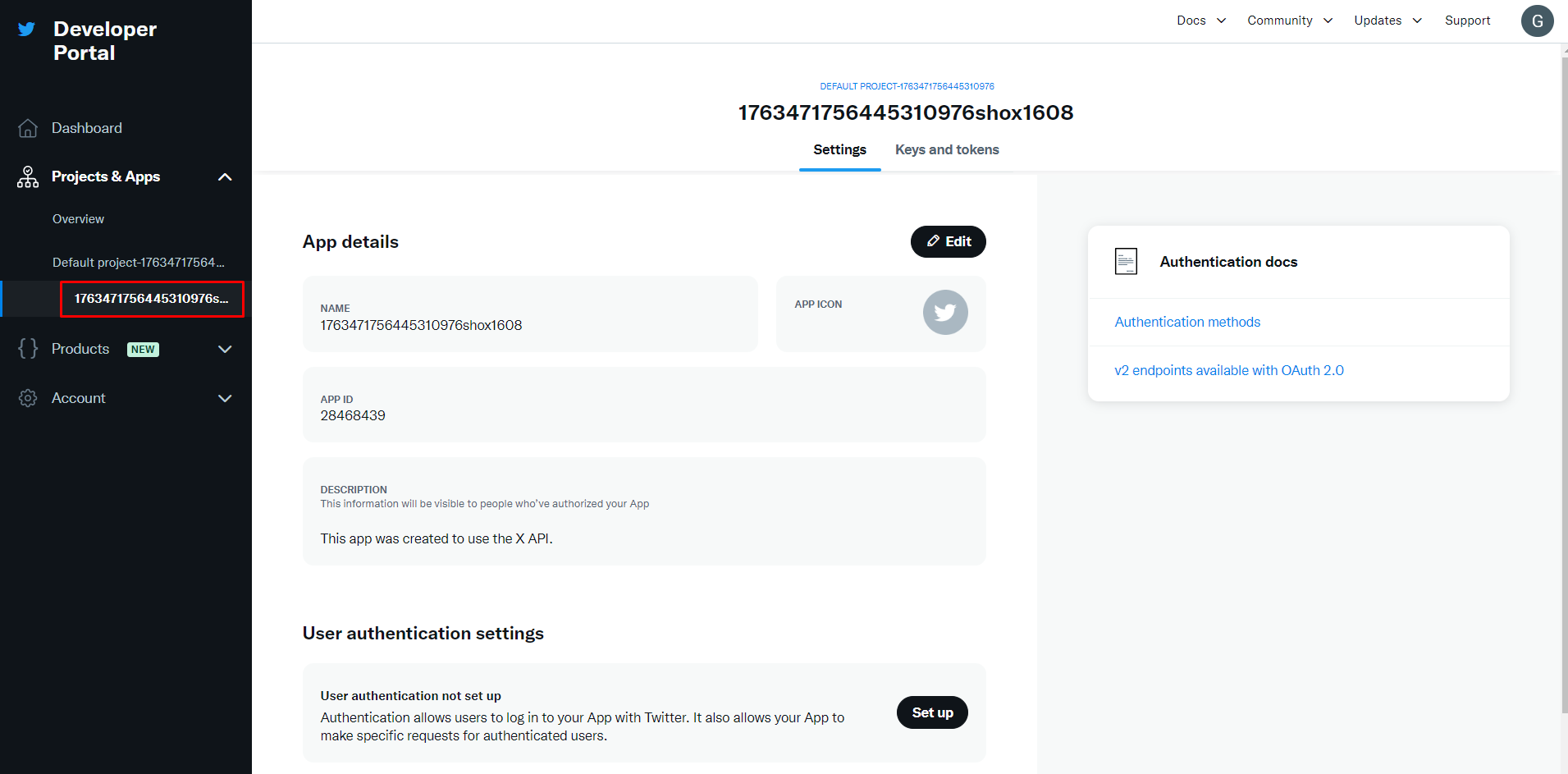Click Set up user authentication button
1568x774 pixels.
(x=932, y=712)
